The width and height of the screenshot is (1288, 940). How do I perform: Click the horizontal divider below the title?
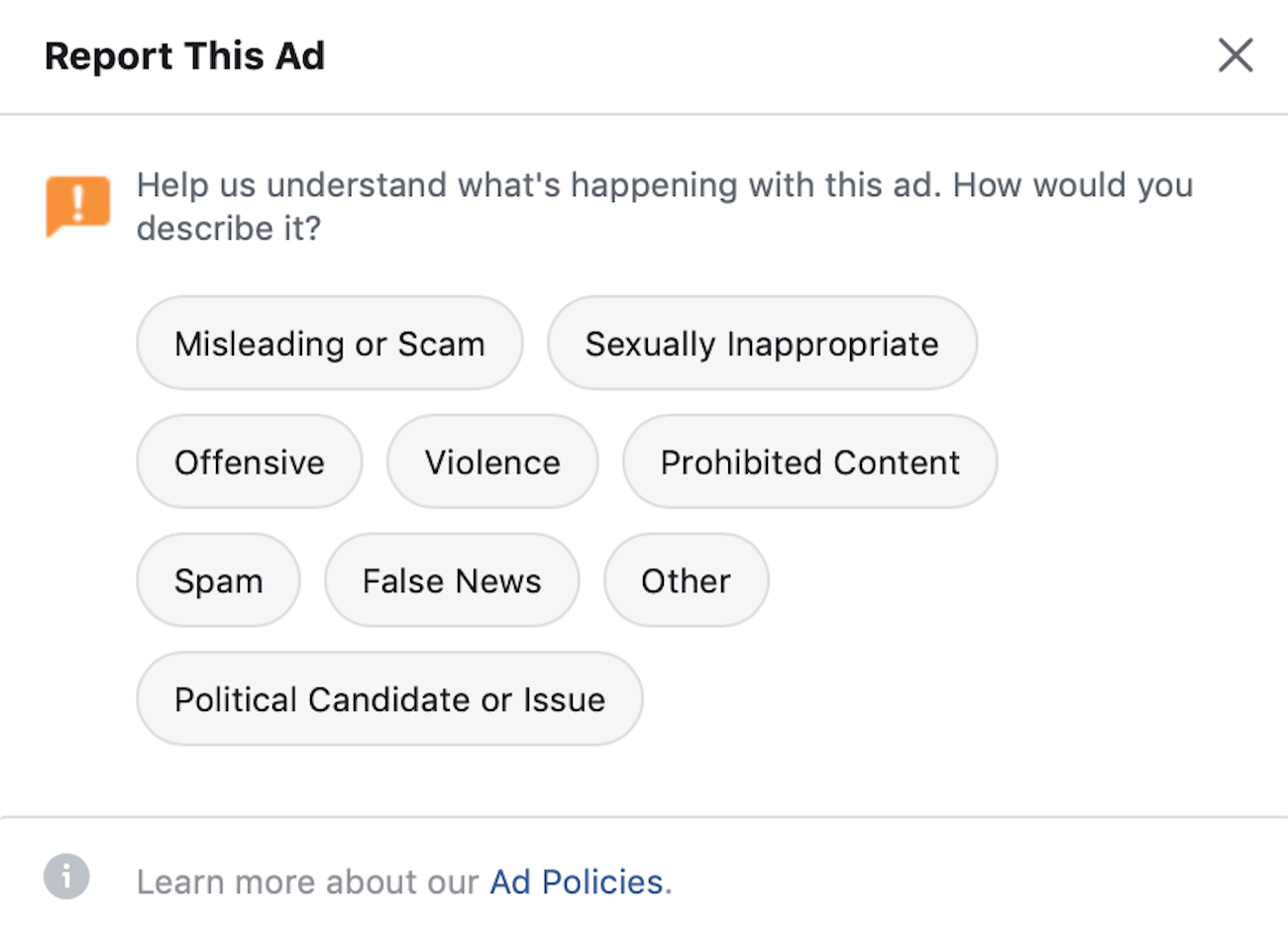click(x=644, y=115)
